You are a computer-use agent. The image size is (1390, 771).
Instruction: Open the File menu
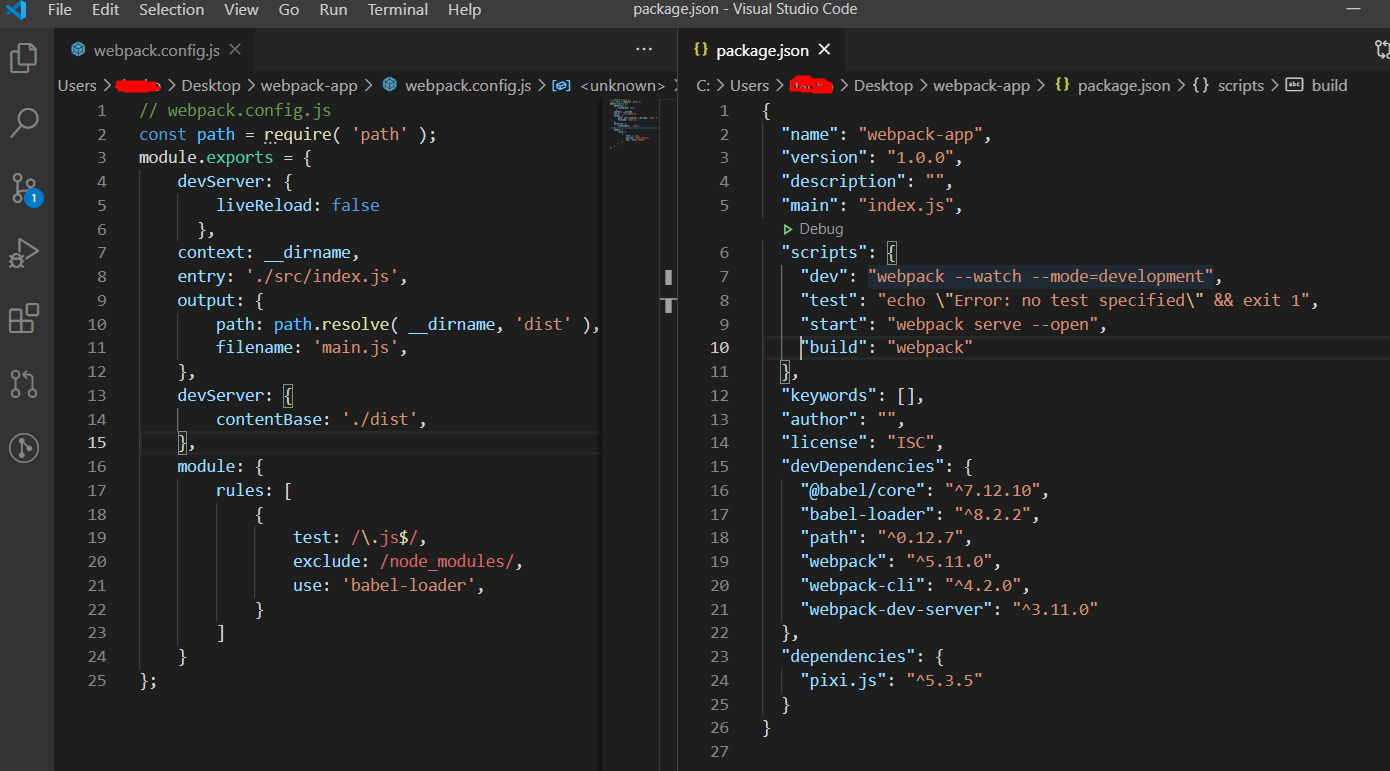point(60,10)
